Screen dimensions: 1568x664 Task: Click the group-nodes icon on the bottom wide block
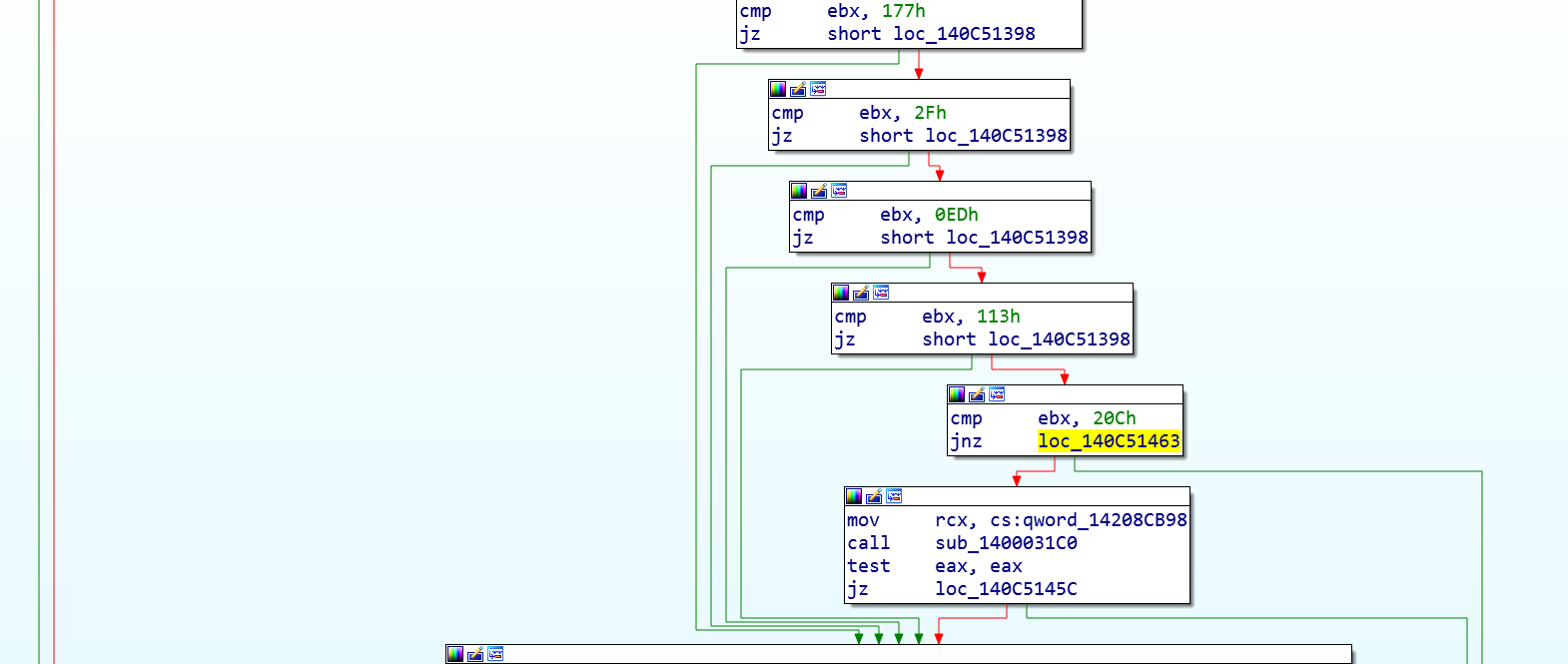coord(495,654)
